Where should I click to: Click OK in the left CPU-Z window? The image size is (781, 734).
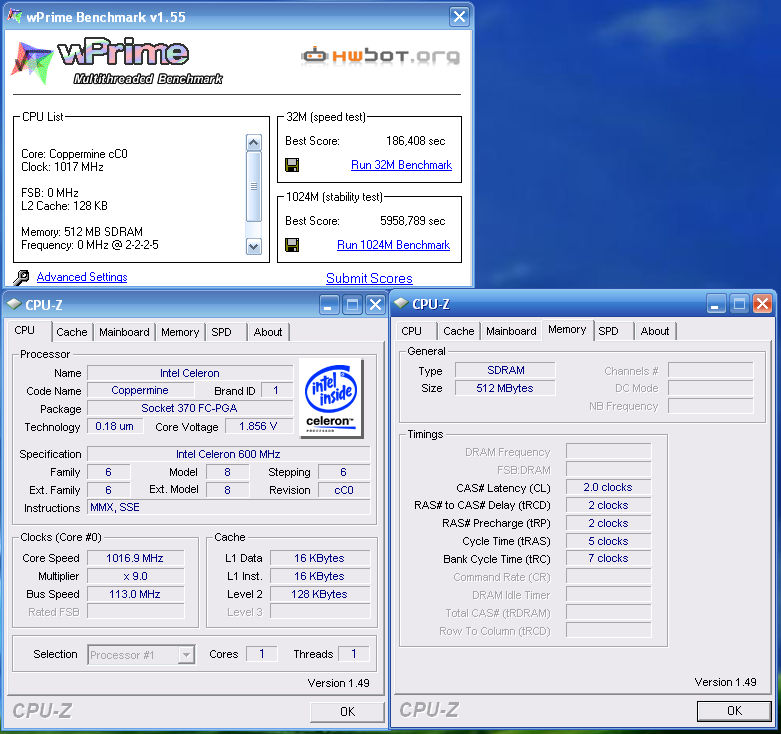point(347,712)
